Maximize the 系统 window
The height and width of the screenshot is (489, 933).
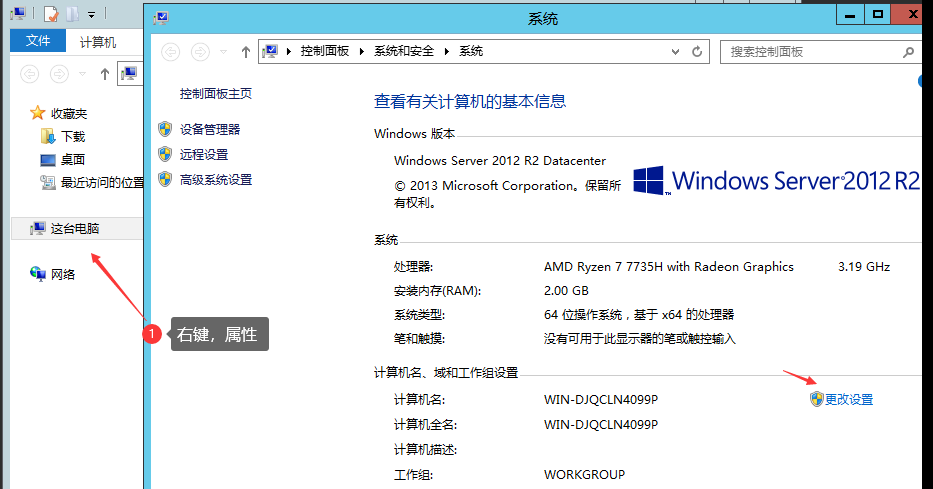(878, 15)
